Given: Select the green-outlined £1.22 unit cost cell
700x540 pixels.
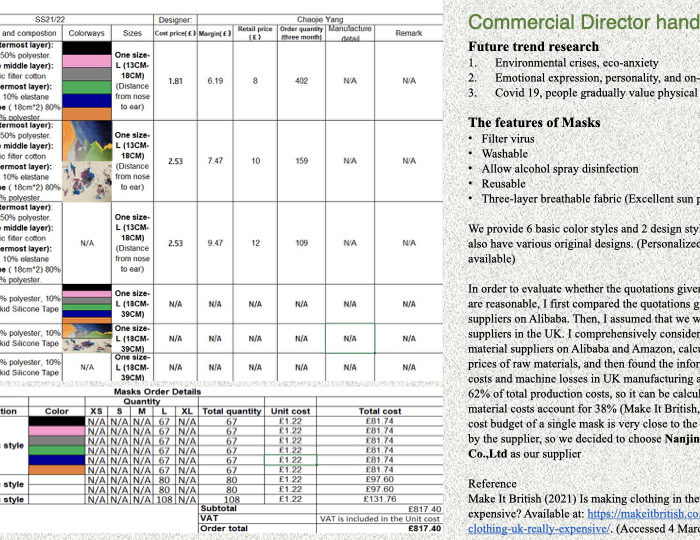Looking at the screenshot, I should (291, 460).
